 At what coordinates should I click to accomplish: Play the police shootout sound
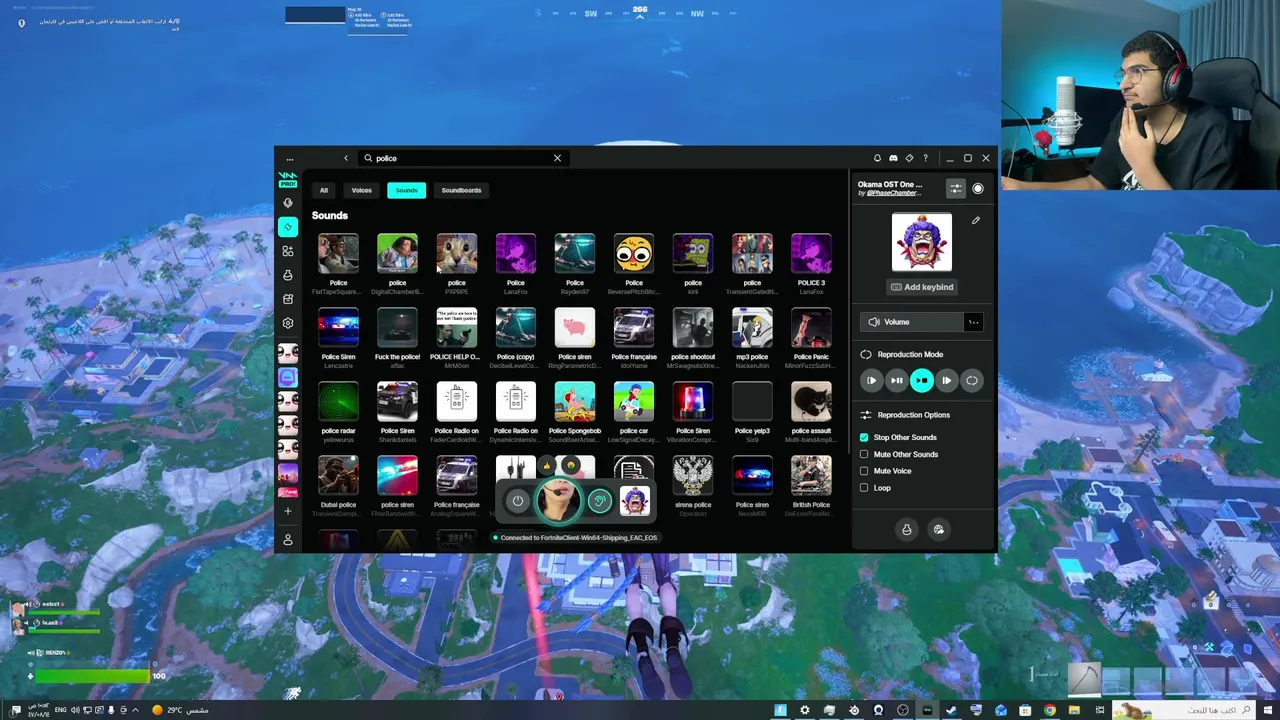pyautogui.click(x=693, y=328)
